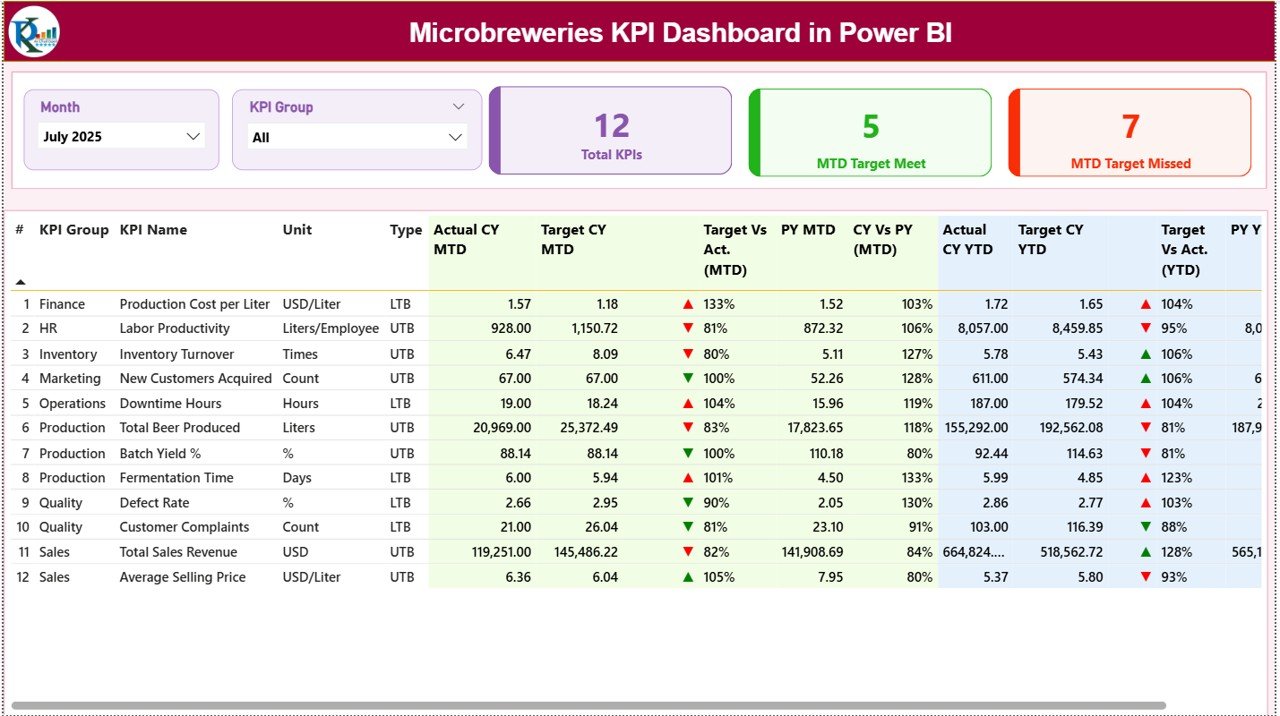
Task: Click red up arrow in Finance MTD row
Action: tap(688, 304)
